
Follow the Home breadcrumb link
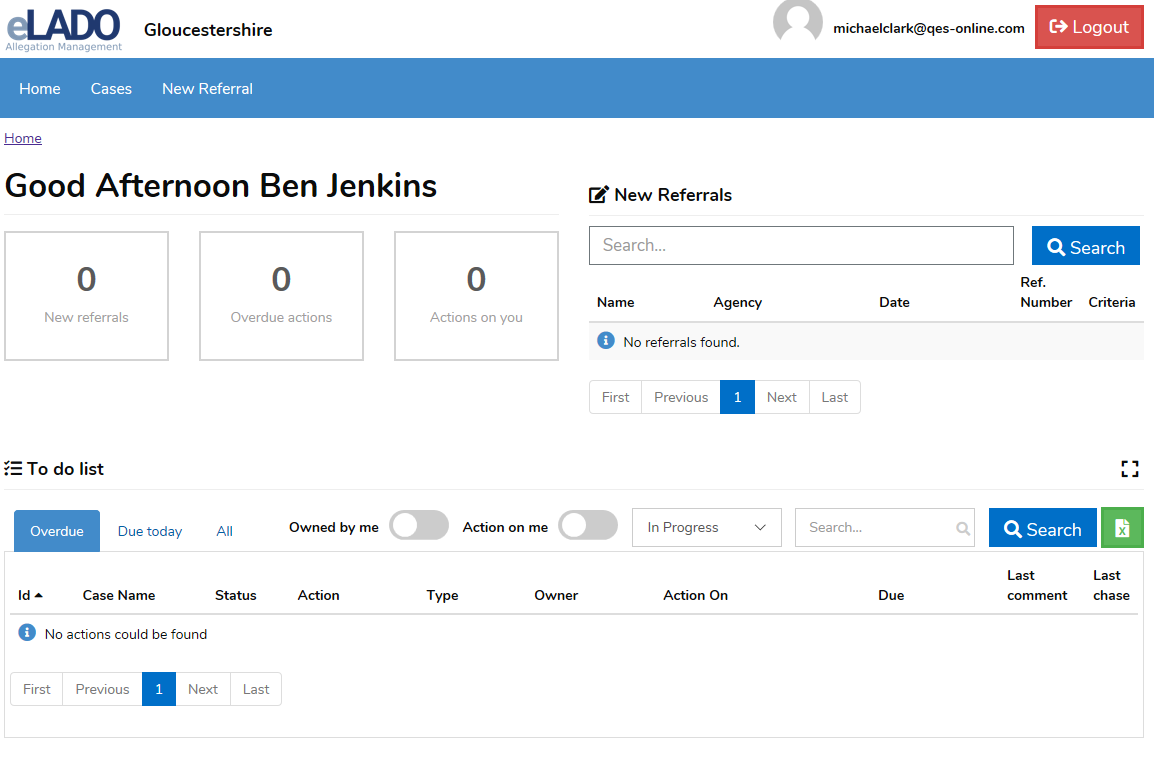(x=23, y=139)
